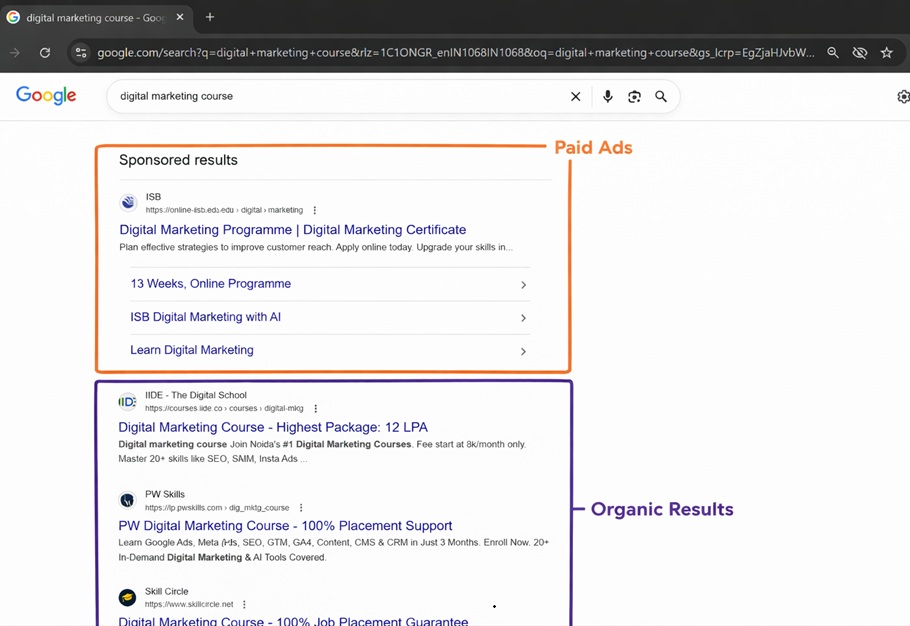The image size is (910, 626).
Task: Reload the current page
Action: coord(44,52)
